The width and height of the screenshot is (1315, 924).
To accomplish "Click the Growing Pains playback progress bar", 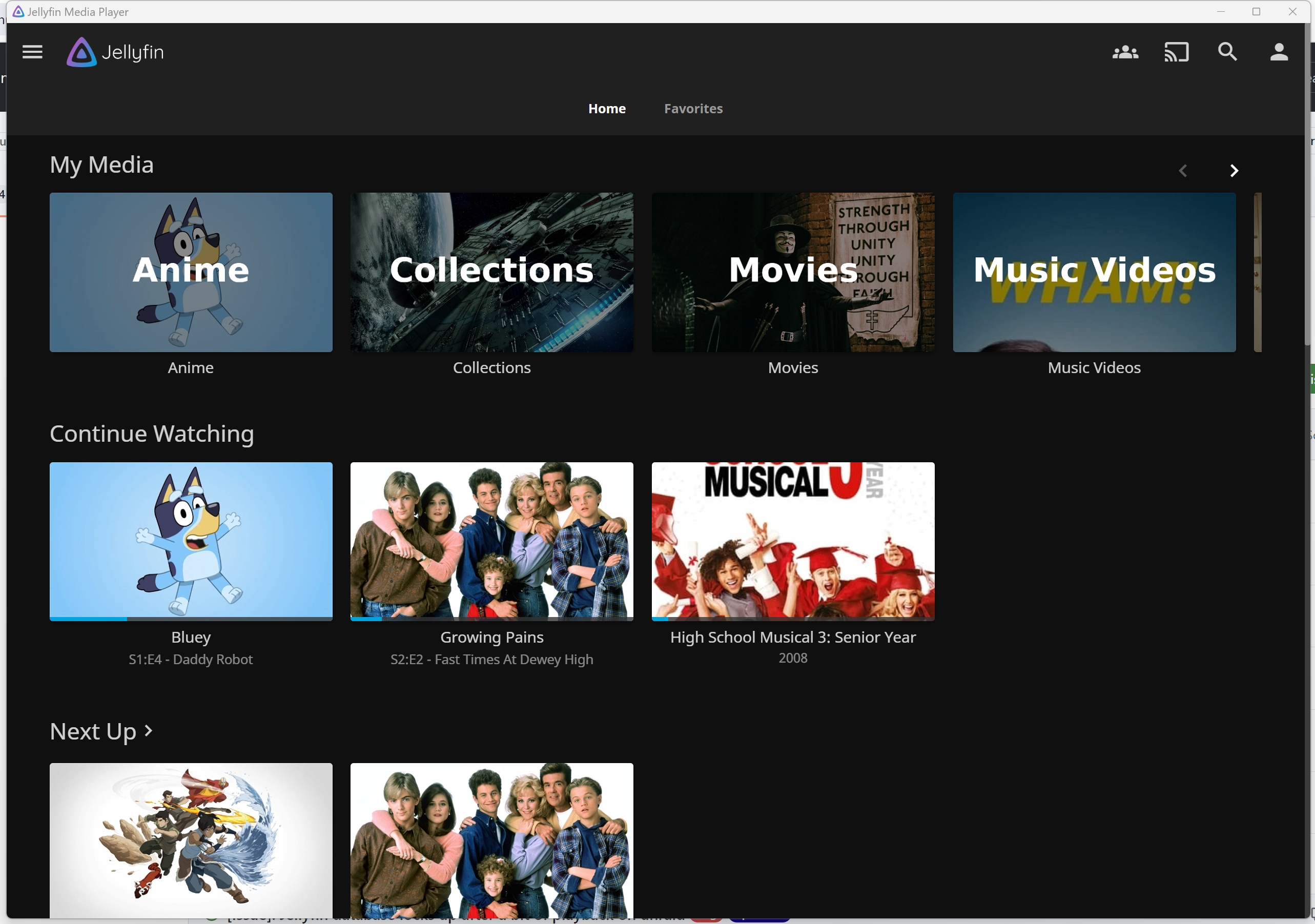I will [491, 619].
